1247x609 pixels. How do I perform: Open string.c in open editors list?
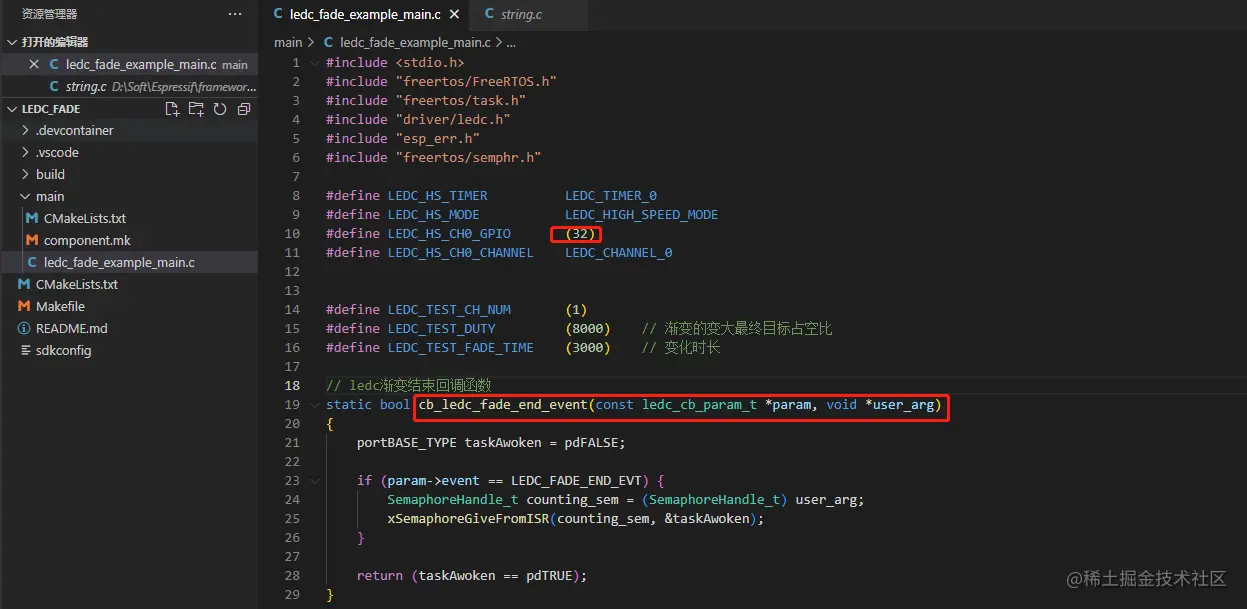[129, 87]
